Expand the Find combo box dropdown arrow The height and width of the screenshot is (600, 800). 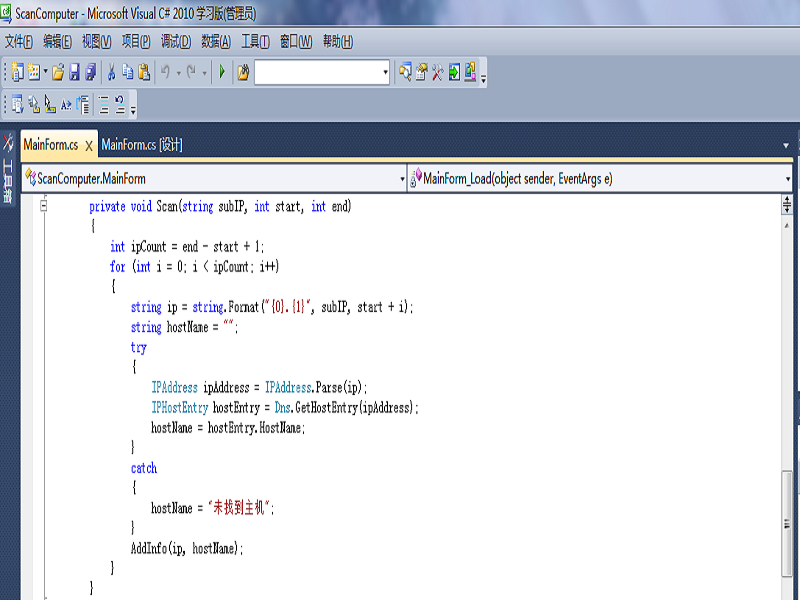(386, 72)
